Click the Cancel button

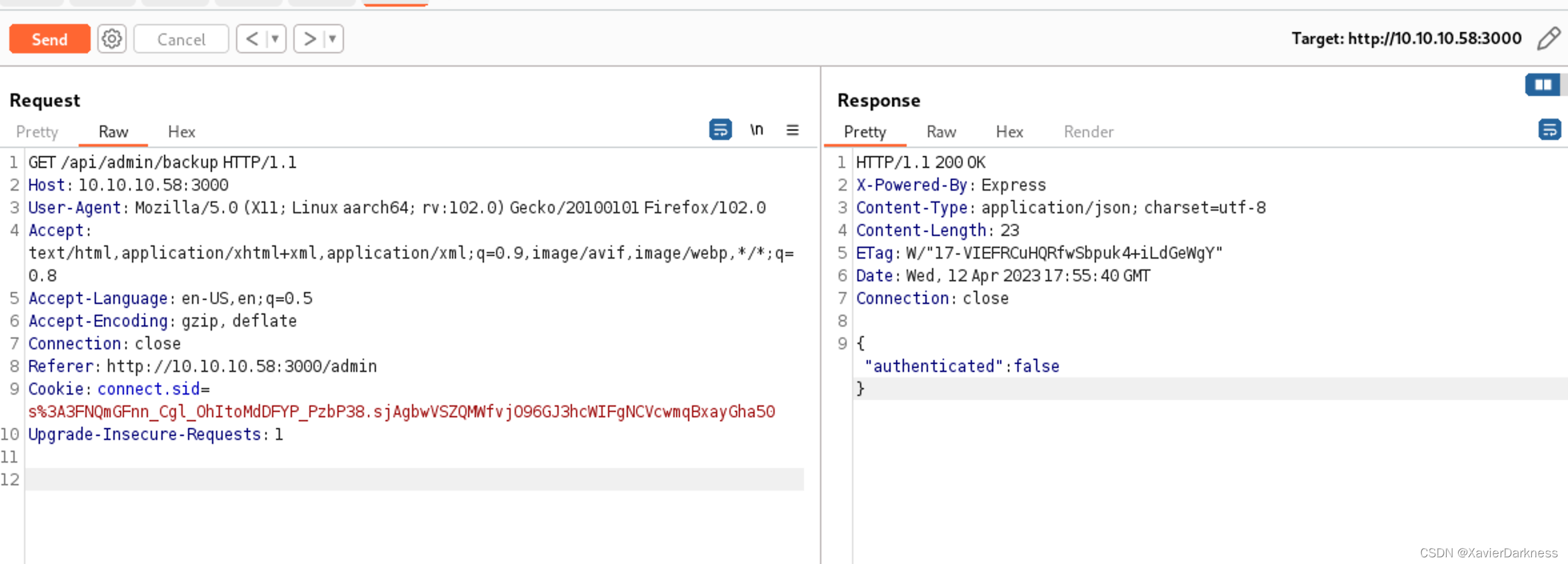[181, 39]
